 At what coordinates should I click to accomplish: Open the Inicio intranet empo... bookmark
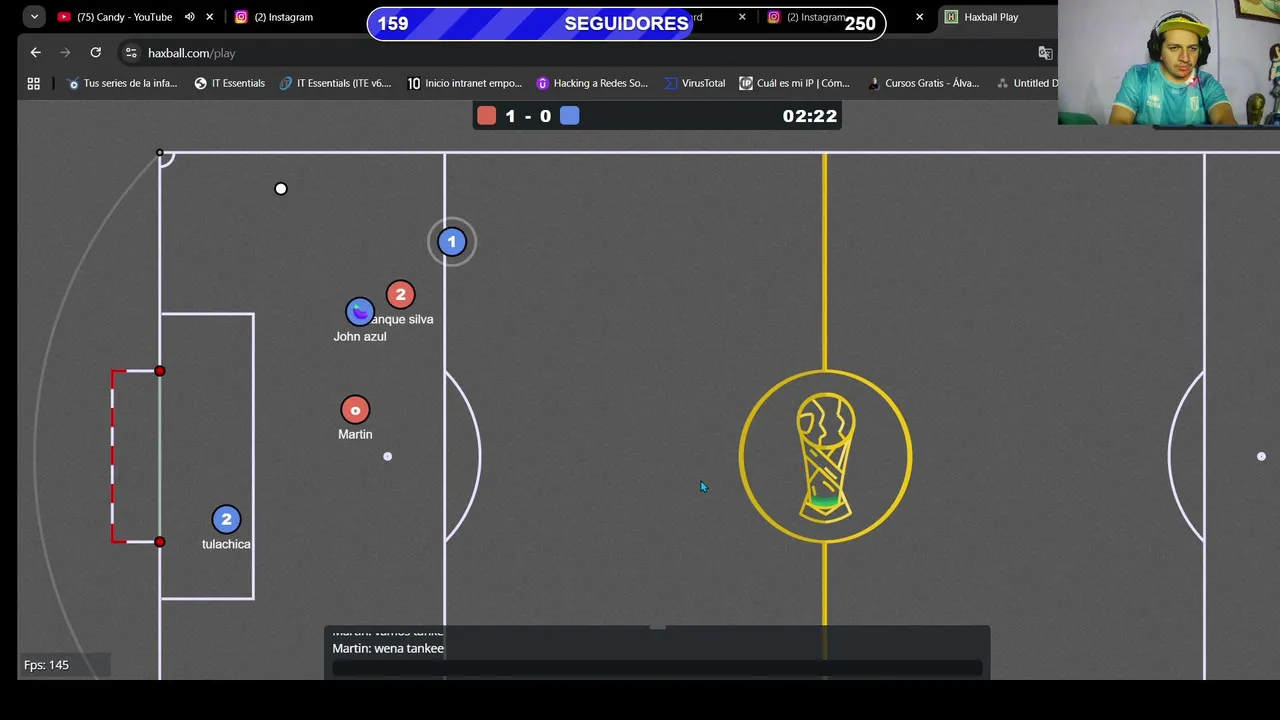(x=465, y=83)
